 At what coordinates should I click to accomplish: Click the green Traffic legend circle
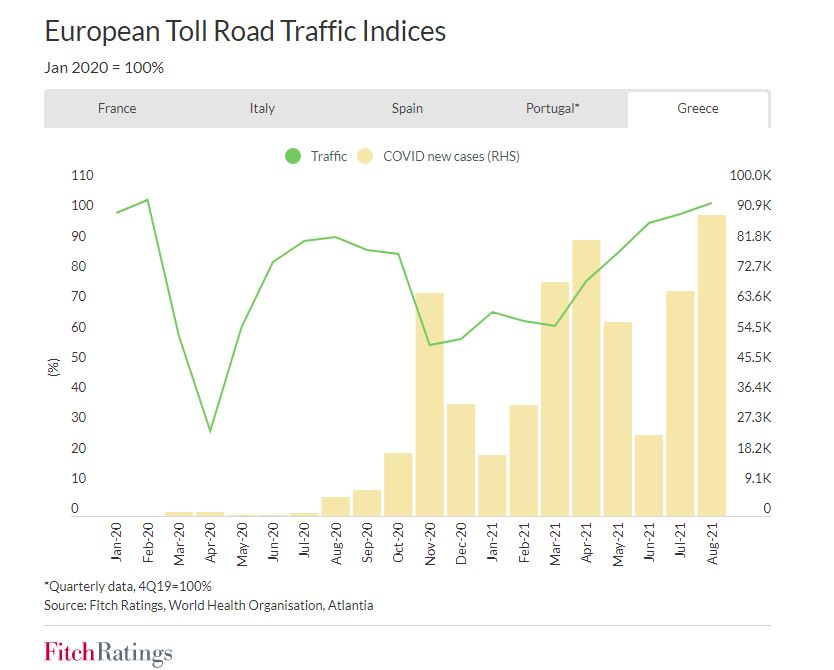(x=293, y=156)
